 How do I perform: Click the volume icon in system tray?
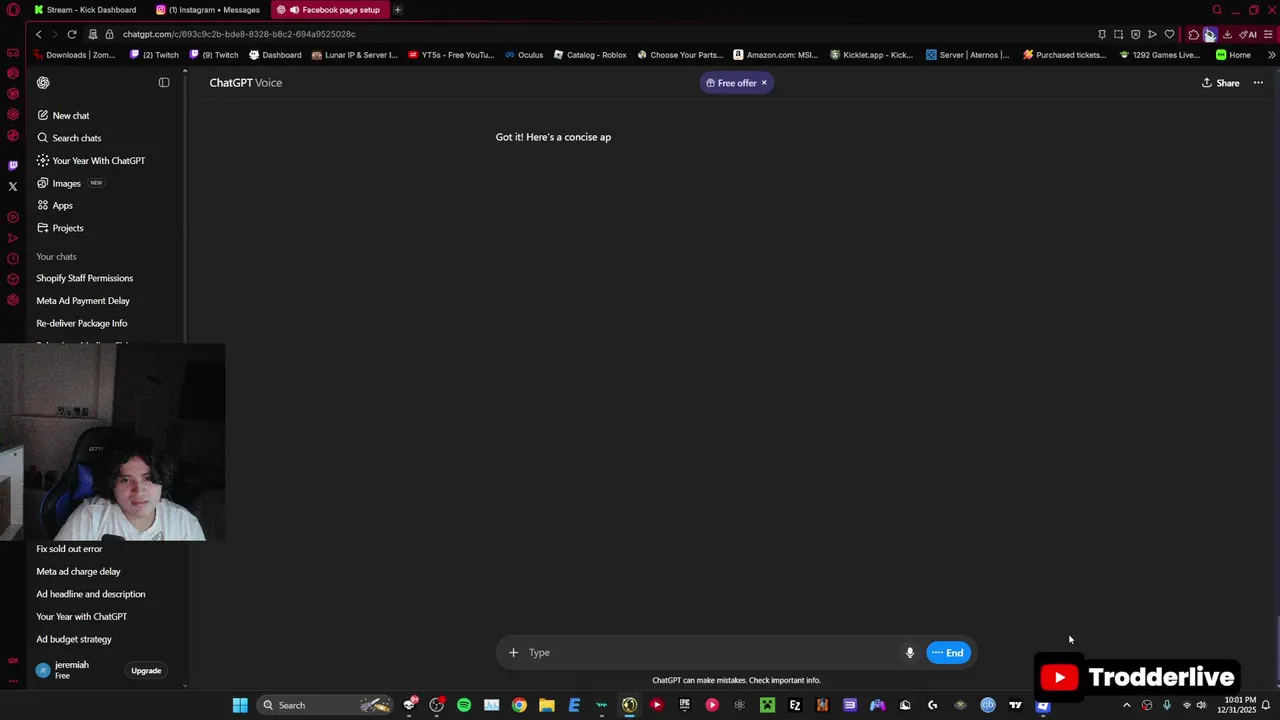tap(1201, 705)
